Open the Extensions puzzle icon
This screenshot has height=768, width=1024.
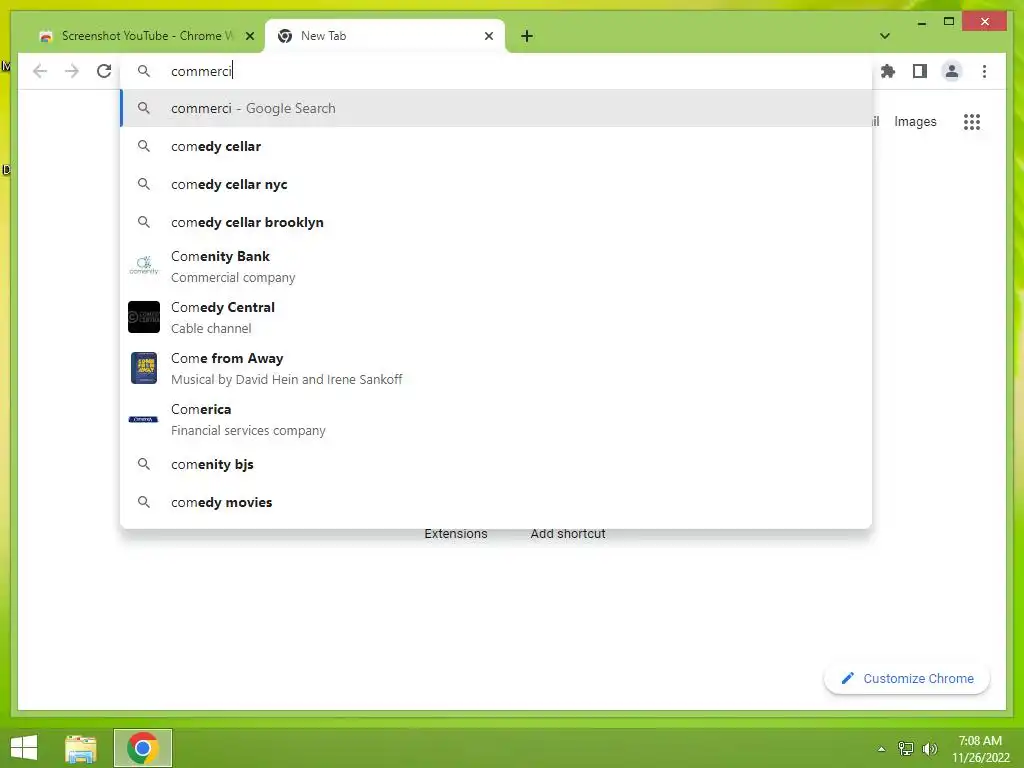tap(888, 71)
